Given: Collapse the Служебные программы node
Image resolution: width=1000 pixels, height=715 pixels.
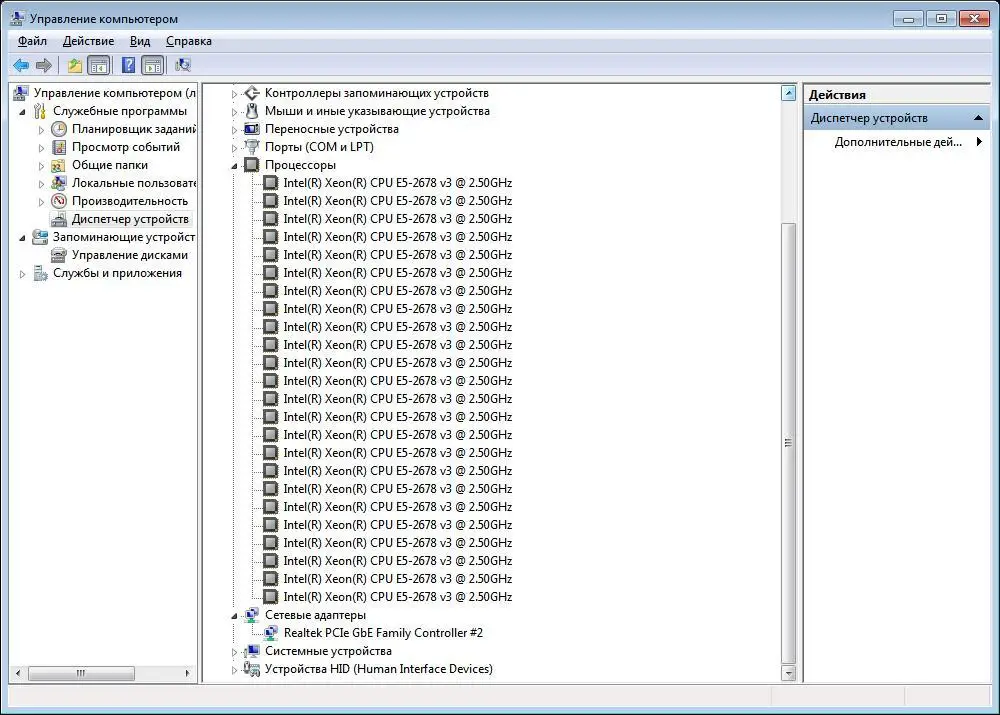Looking at the screenshot, I should tap(22, 112).
